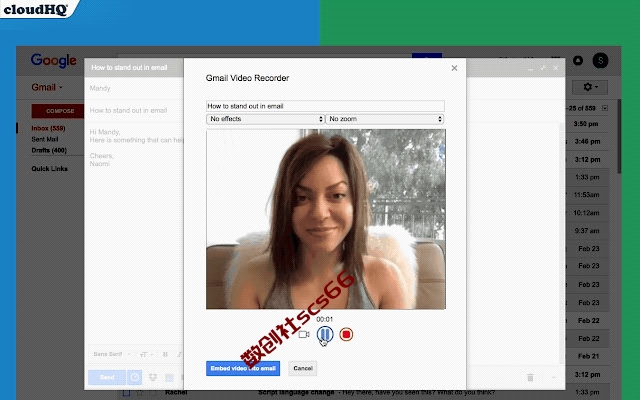Click Embed video into email
Image resolution: width=640 pixels, height=400 pixels.
[x=243, y=368]
